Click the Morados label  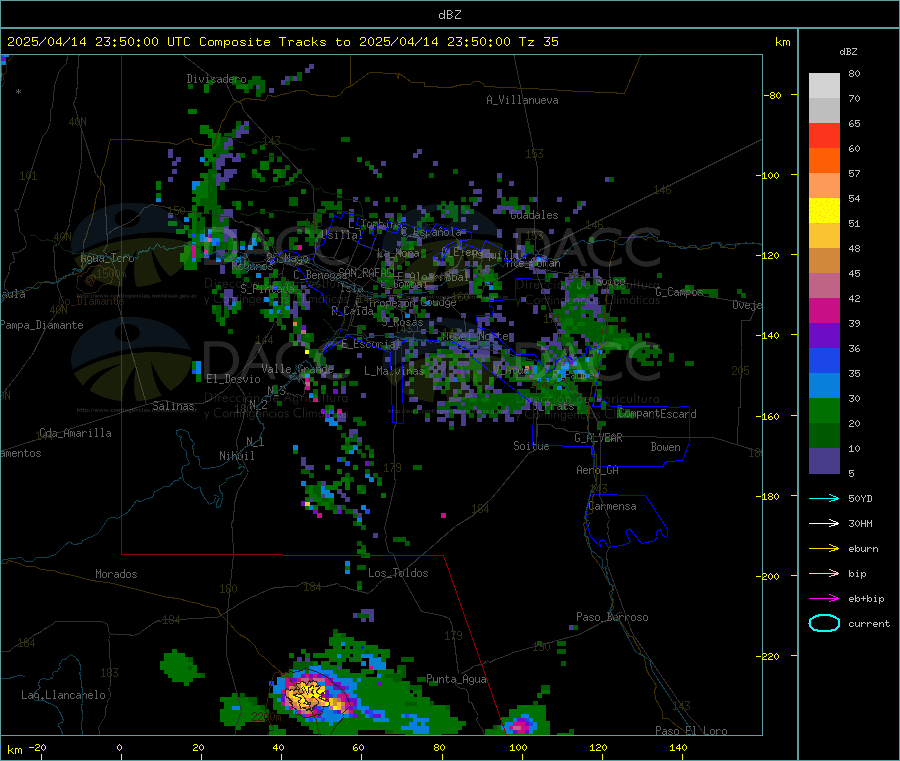coord(116,574)
